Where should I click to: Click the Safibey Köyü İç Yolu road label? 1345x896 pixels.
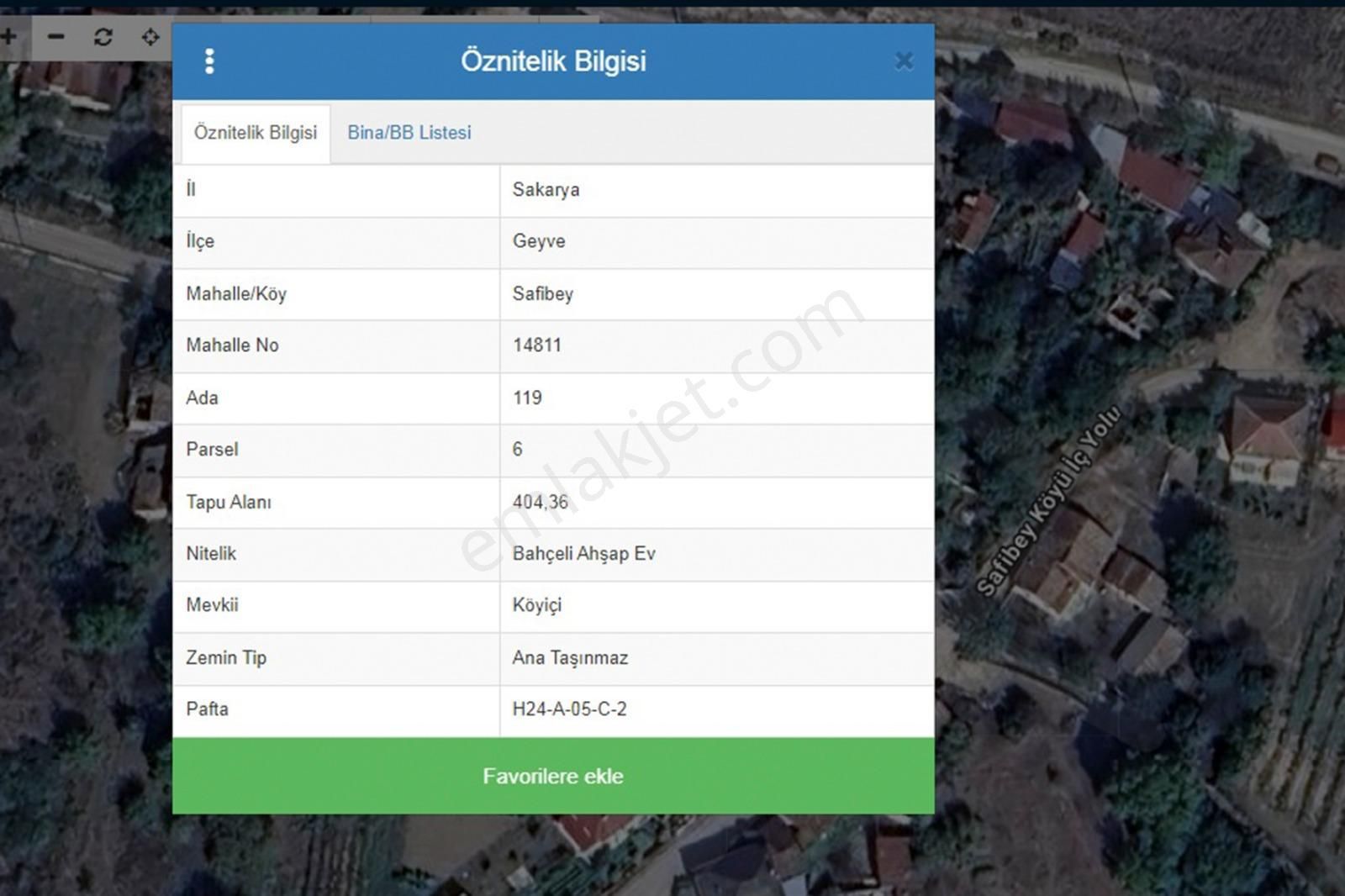click(x=1048, y=502)
